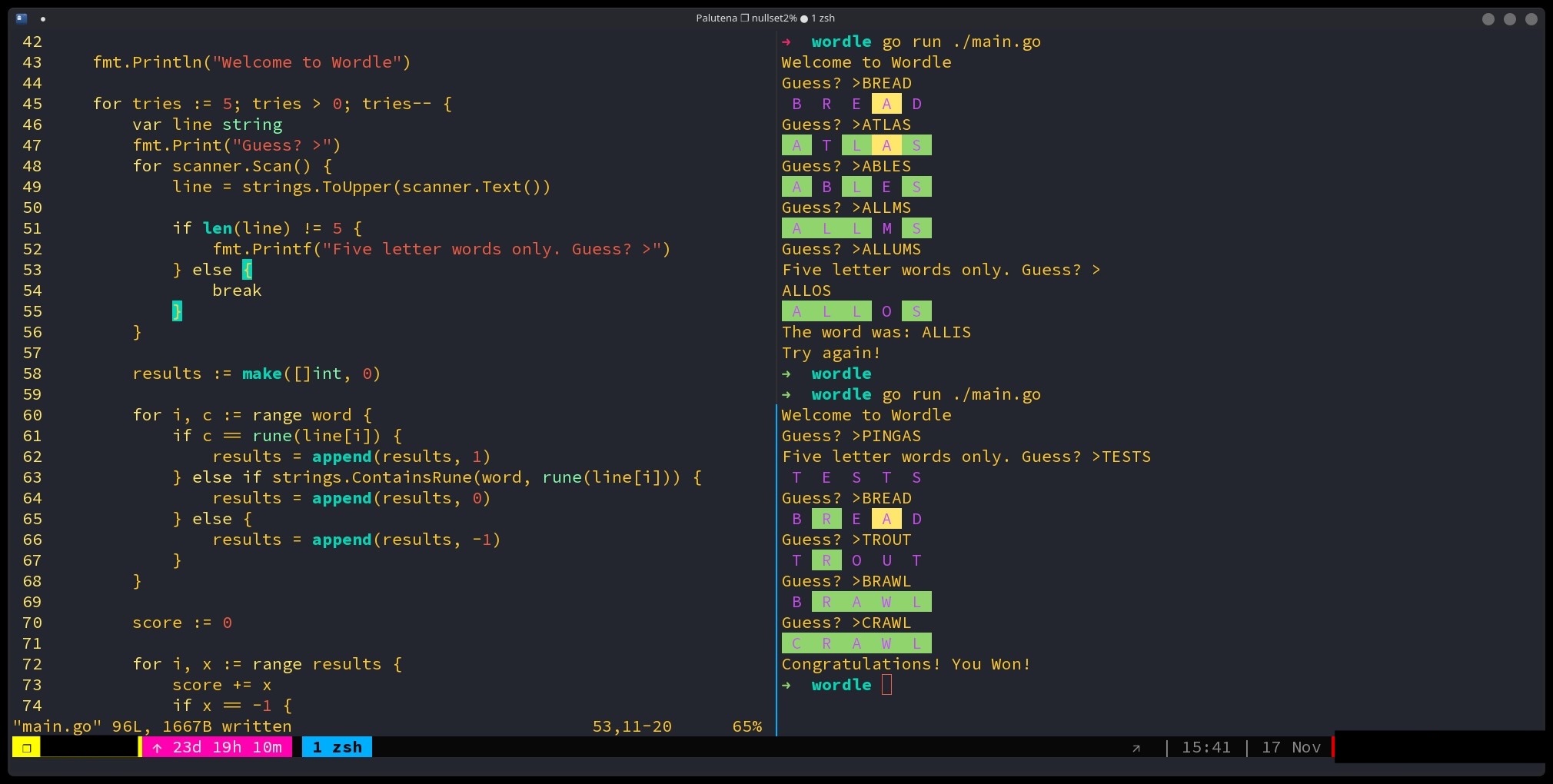Click the "Guess? >CRAWL" terminal line

846,623
